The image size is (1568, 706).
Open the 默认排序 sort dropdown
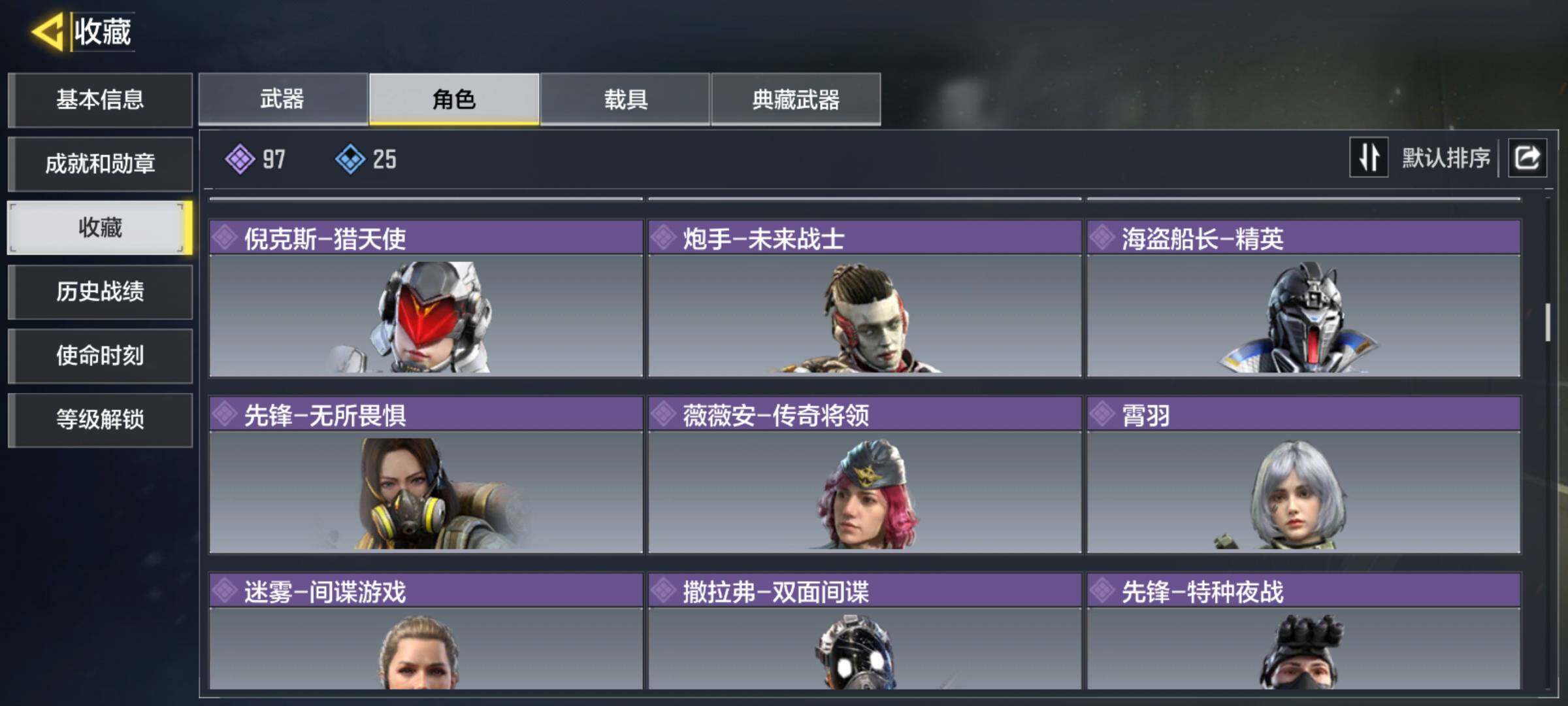tap(1446, 158)
